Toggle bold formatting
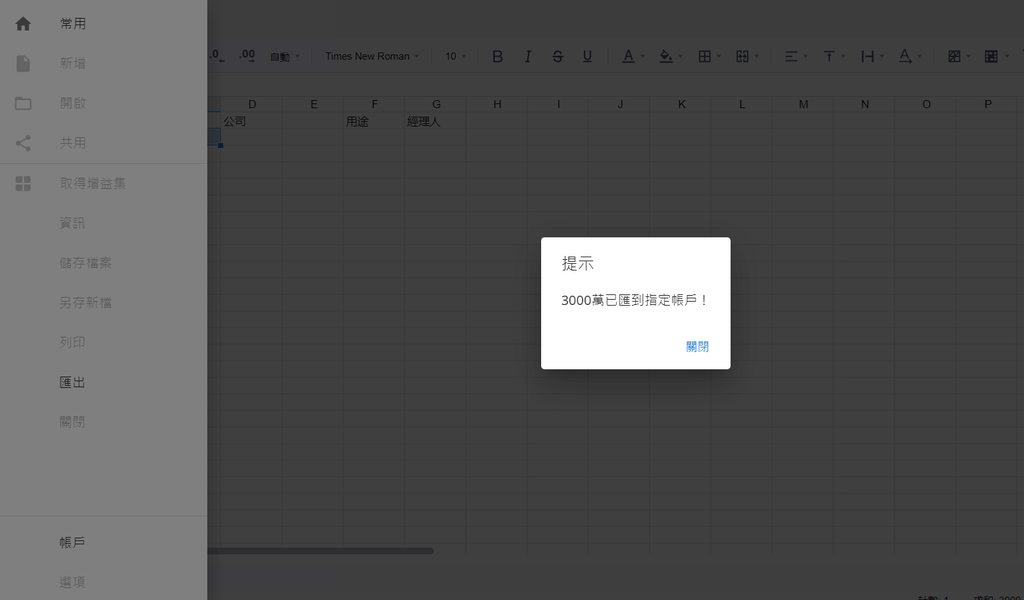 click(497, 57)
